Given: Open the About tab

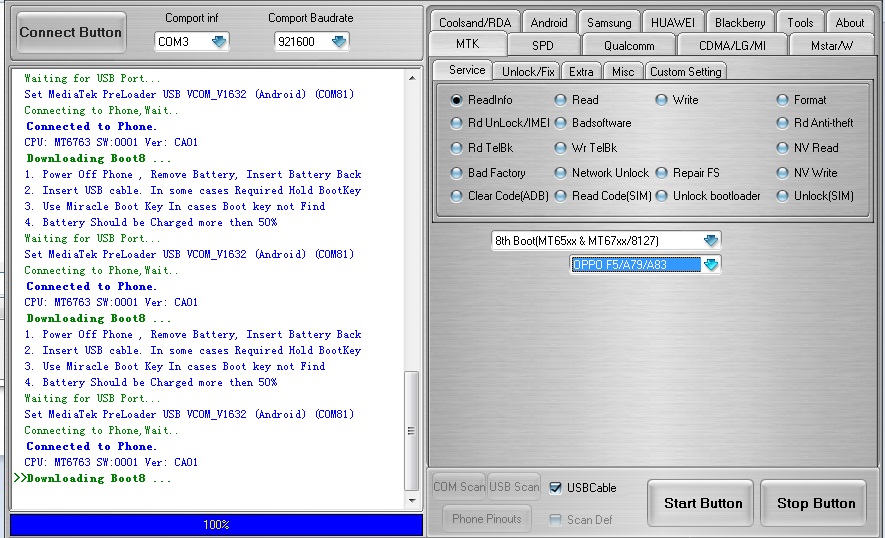Looking at the screenshot, I should tap(849, 23).
